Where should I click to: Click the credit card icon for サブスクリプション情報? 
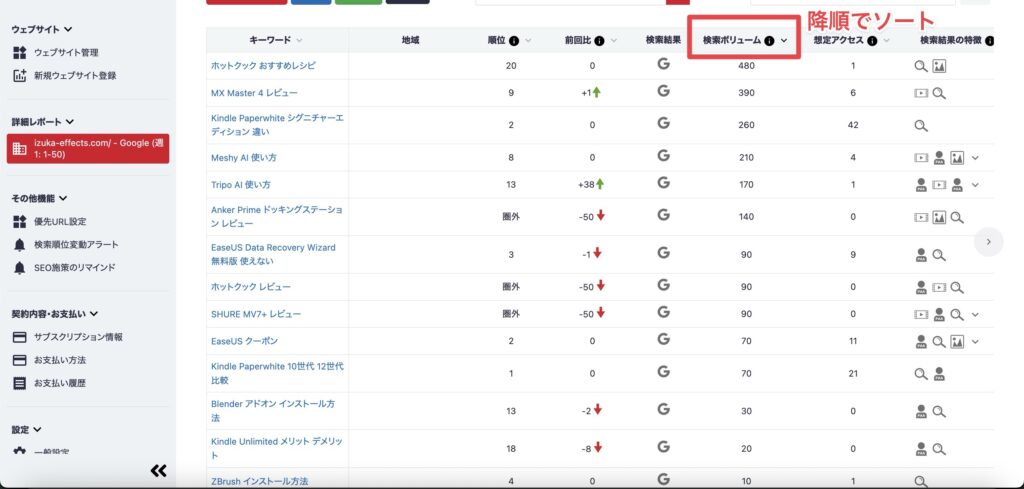19,337
